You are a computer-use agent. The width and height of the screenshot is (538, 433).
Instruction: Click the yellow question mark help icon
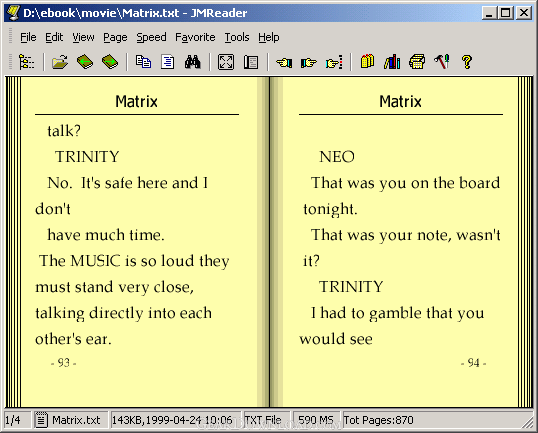pyautogui.click(x=467, y=62)
